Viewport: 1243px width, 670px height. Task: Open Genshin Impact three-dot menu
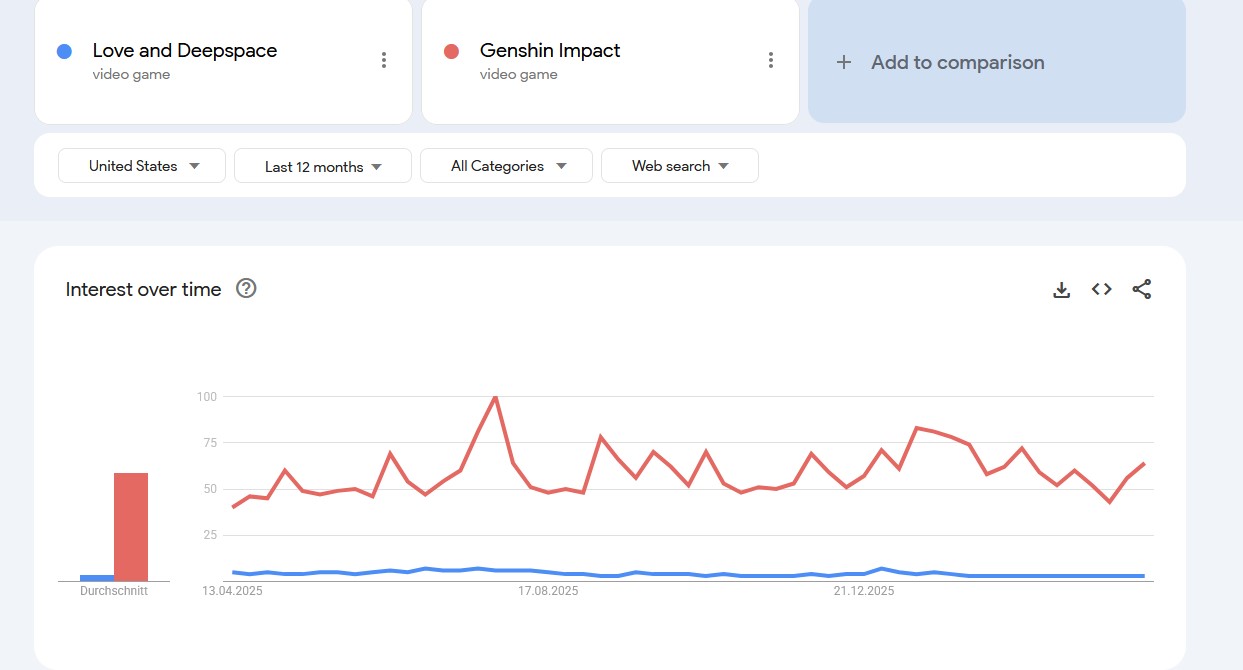click(771, 61)
